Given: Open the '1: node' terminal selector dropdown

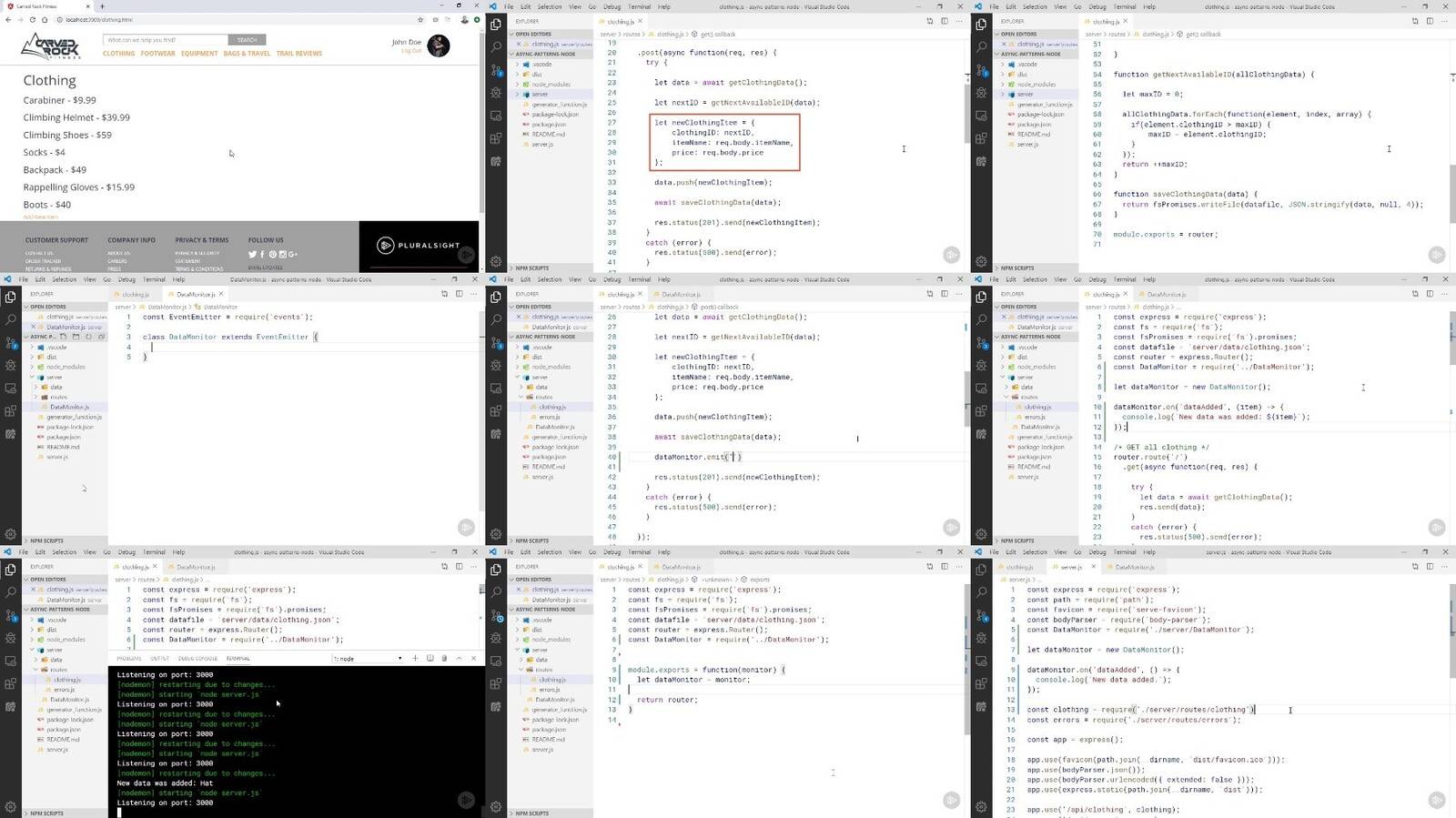Looking at the screenshot, I should click(x=368, y=658).
